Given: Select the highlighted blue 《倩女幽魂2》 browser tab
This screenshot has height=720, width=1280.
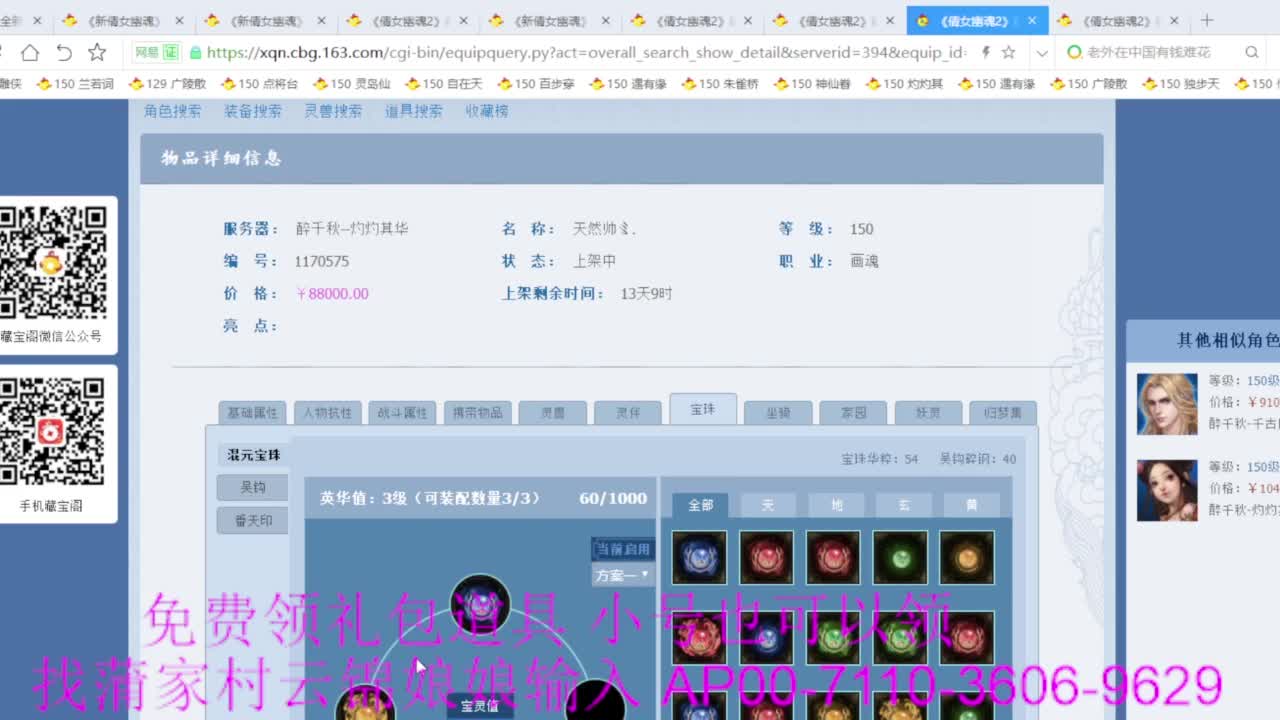Looking at the screenshot, I should [977, 21].
